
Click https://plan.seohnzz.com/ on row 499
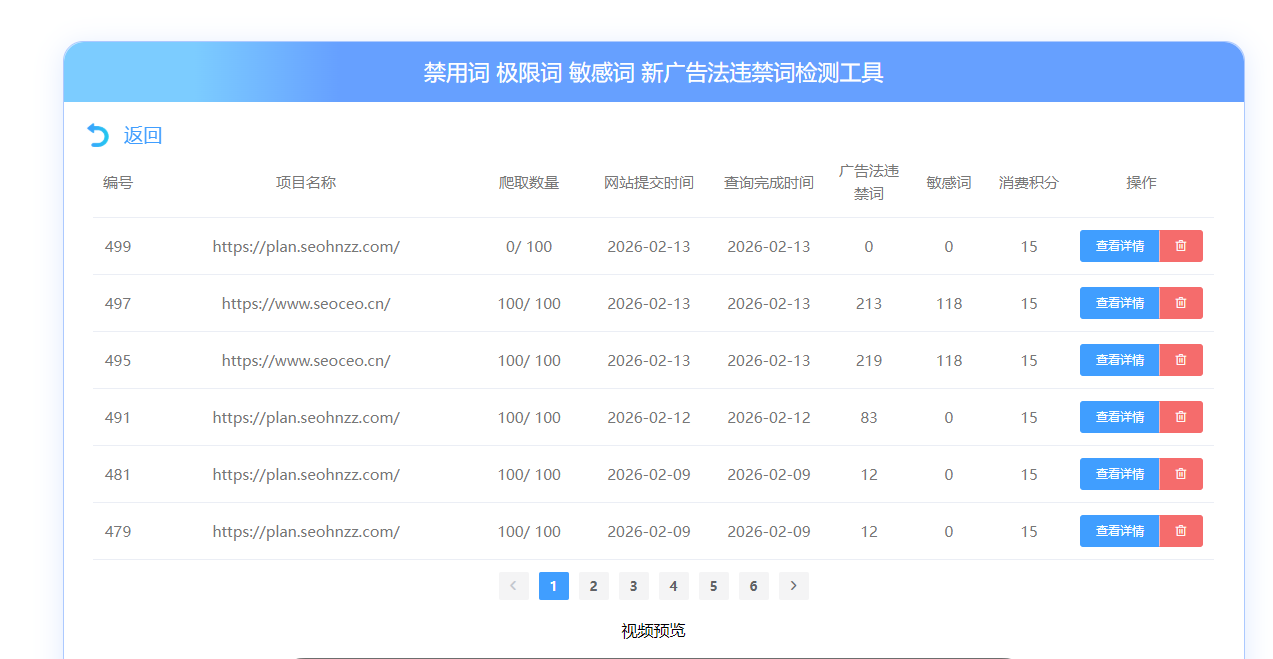pyautogui.click(x=305, y=245)
